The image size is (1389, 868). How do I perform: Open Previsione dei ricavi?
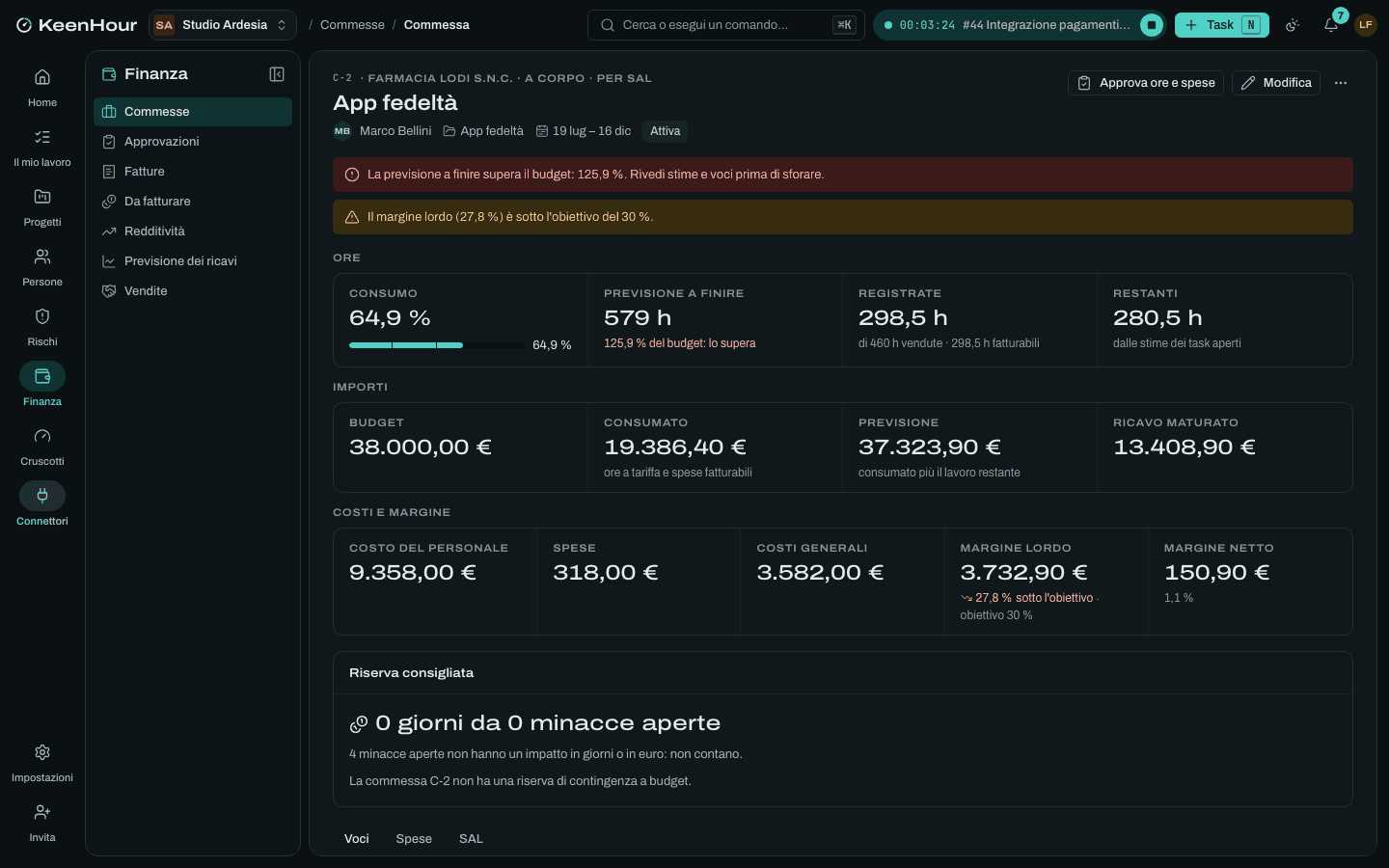point(193,261)
